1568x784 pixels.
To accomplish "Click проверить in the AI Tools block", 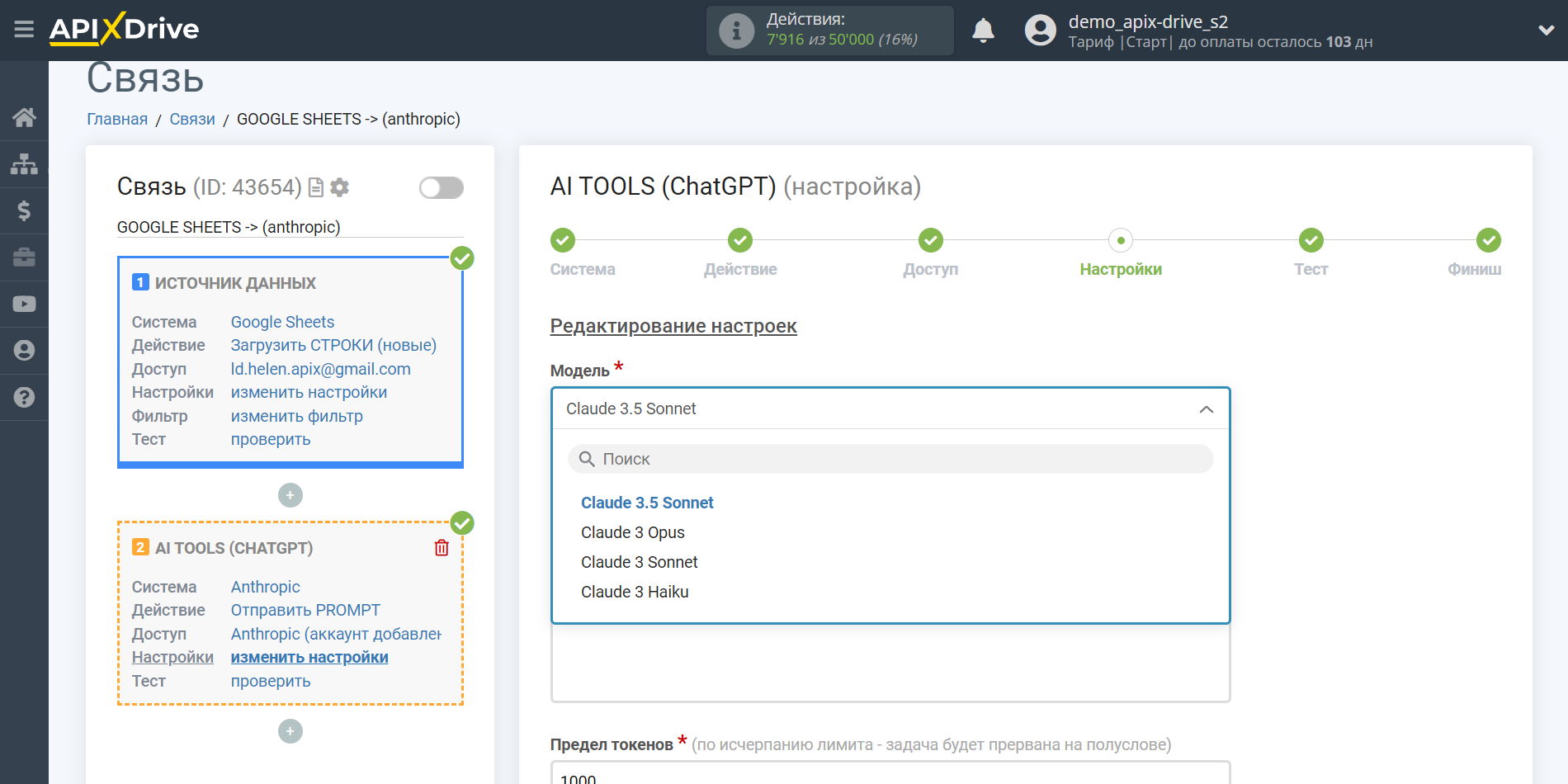I will point(270,681).
